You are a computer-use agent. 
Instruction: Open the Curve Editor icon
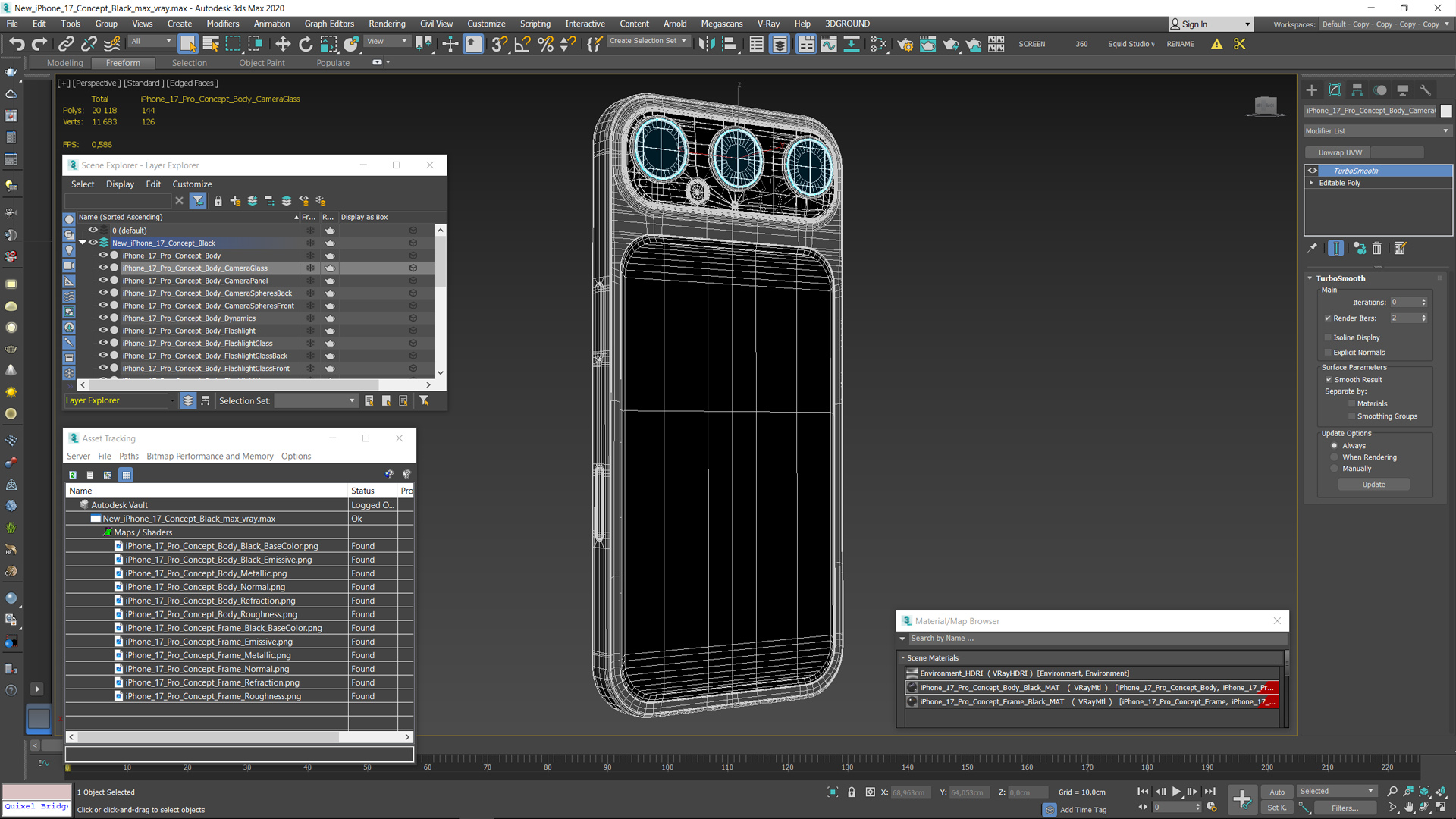(829, 44)
